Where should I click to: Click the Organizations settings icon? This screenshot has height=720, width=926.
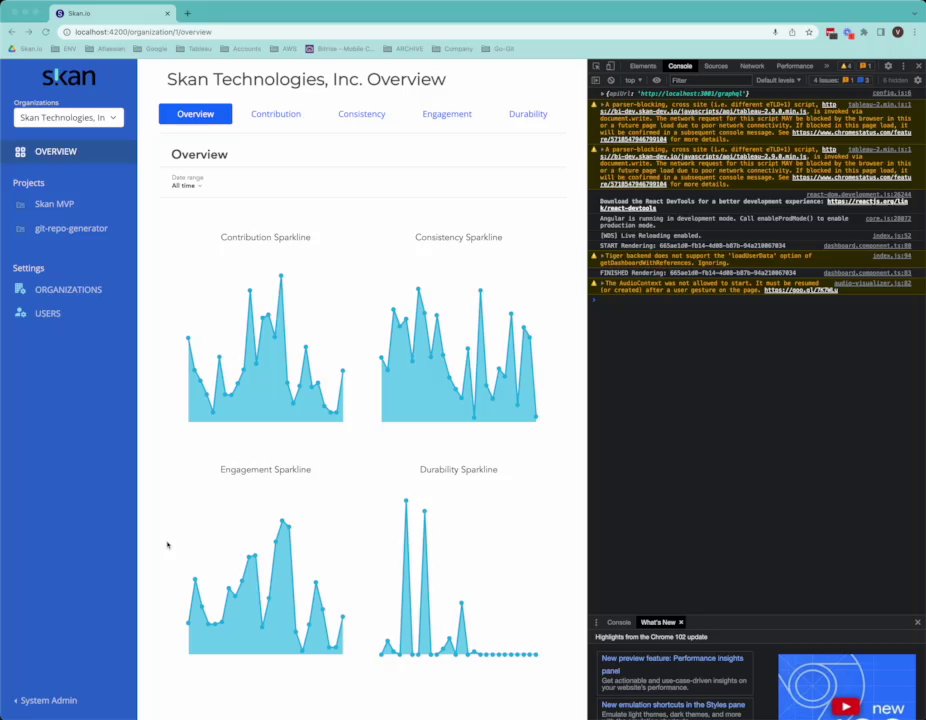[20, 289]
